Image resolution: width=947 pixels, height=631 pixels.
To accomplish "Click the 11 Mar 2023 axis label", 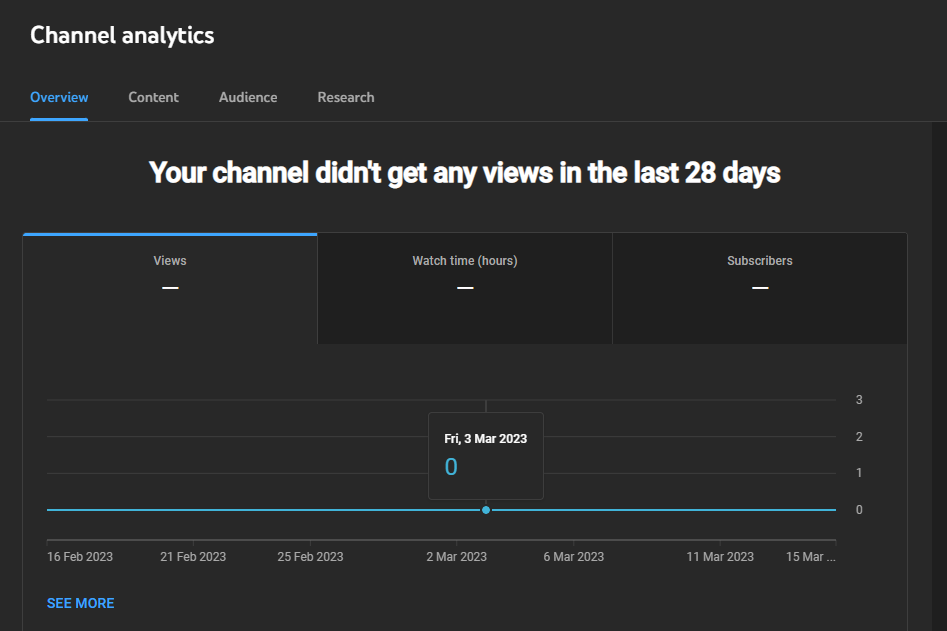I will [x=720, y=557].
